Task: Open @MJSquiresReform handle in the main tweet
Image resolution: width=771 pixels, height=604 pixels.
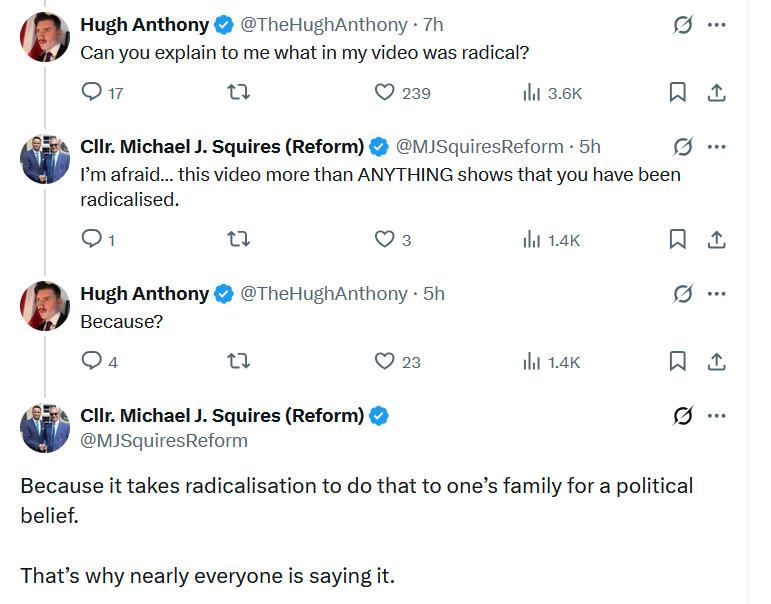Action: coord(164,440)
